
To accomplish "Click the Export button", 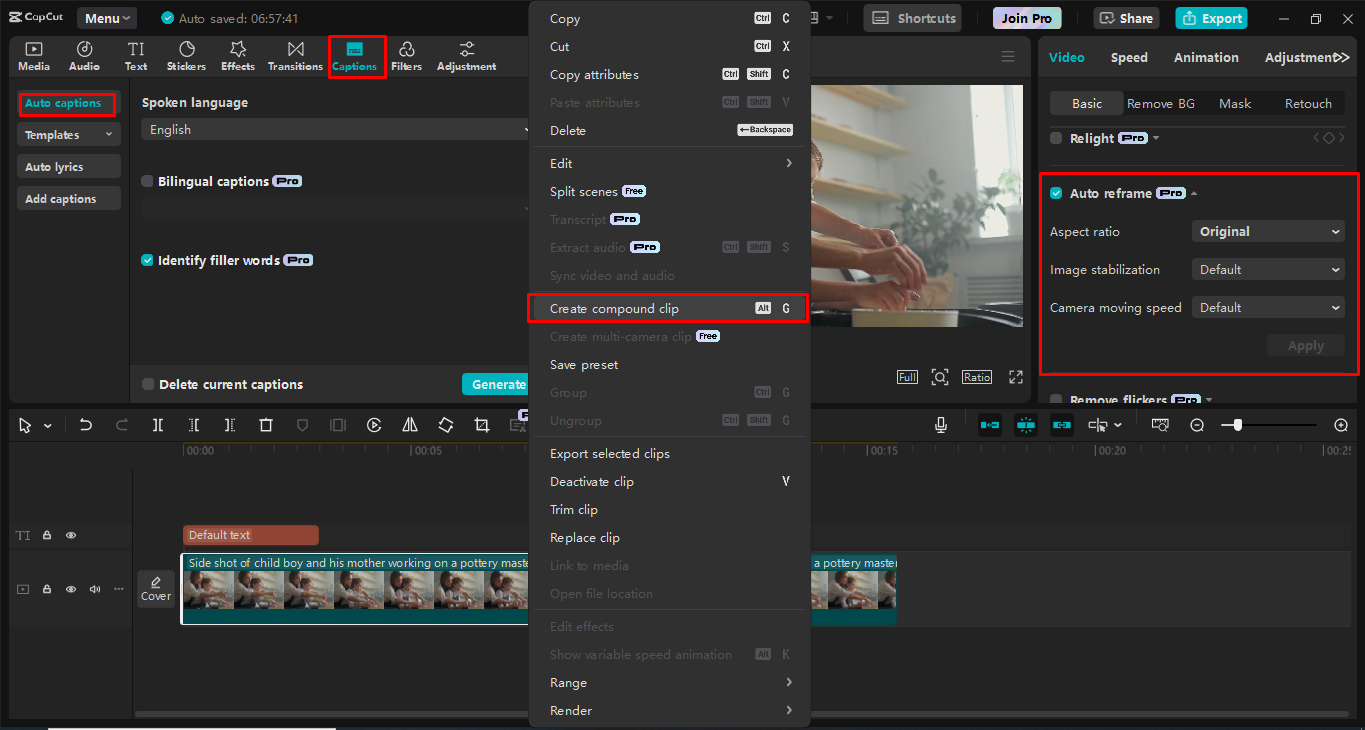I will [x=1211, y=17].
